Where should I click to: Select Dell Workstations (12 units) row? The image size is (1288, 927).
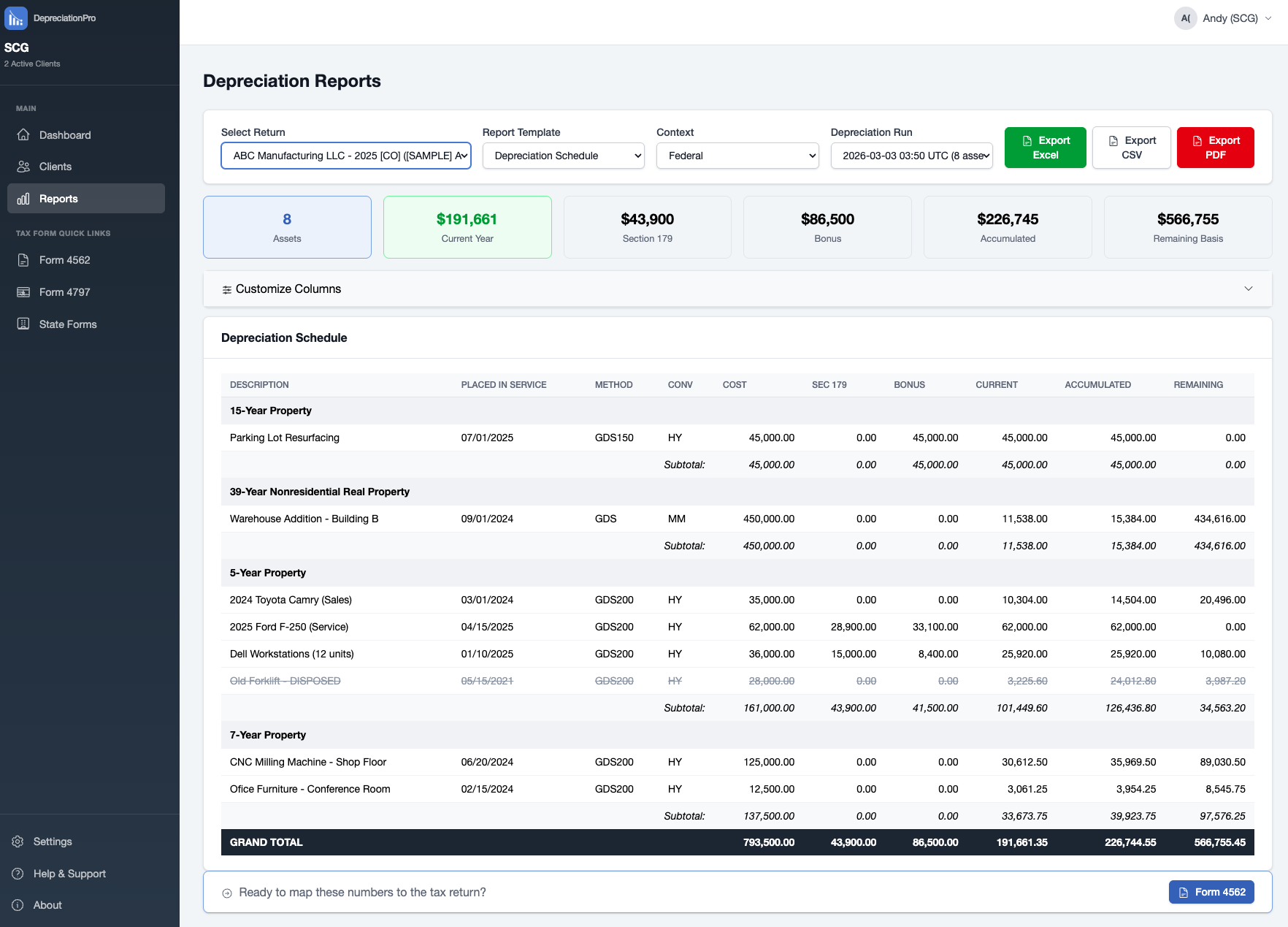pos(737,654)
